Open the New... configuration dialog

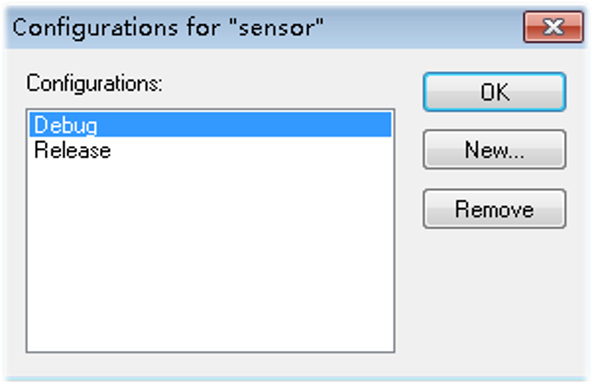coord(494,150)
